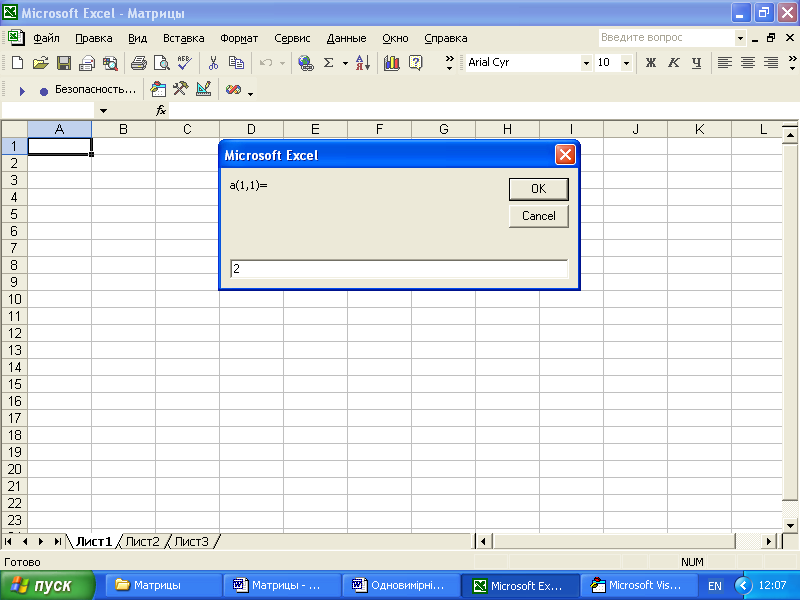Open the font name dropdown

586,63
